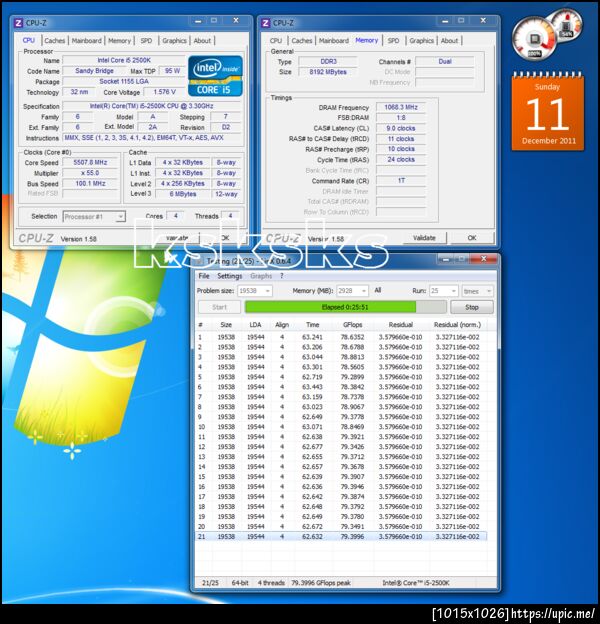Open the ? help menu in LinX

click(x=282, y=276)
